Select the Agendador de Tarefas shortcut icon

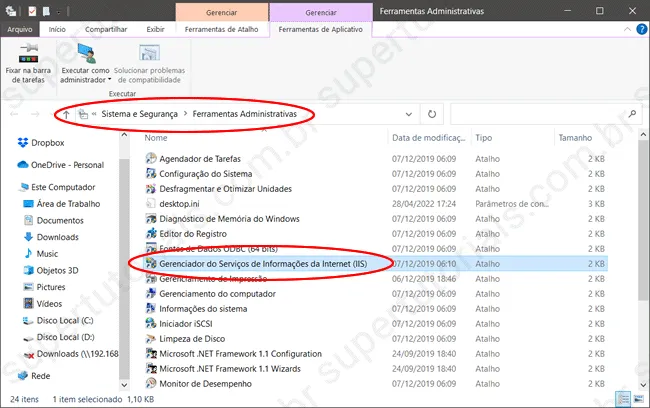click(151, 158)
